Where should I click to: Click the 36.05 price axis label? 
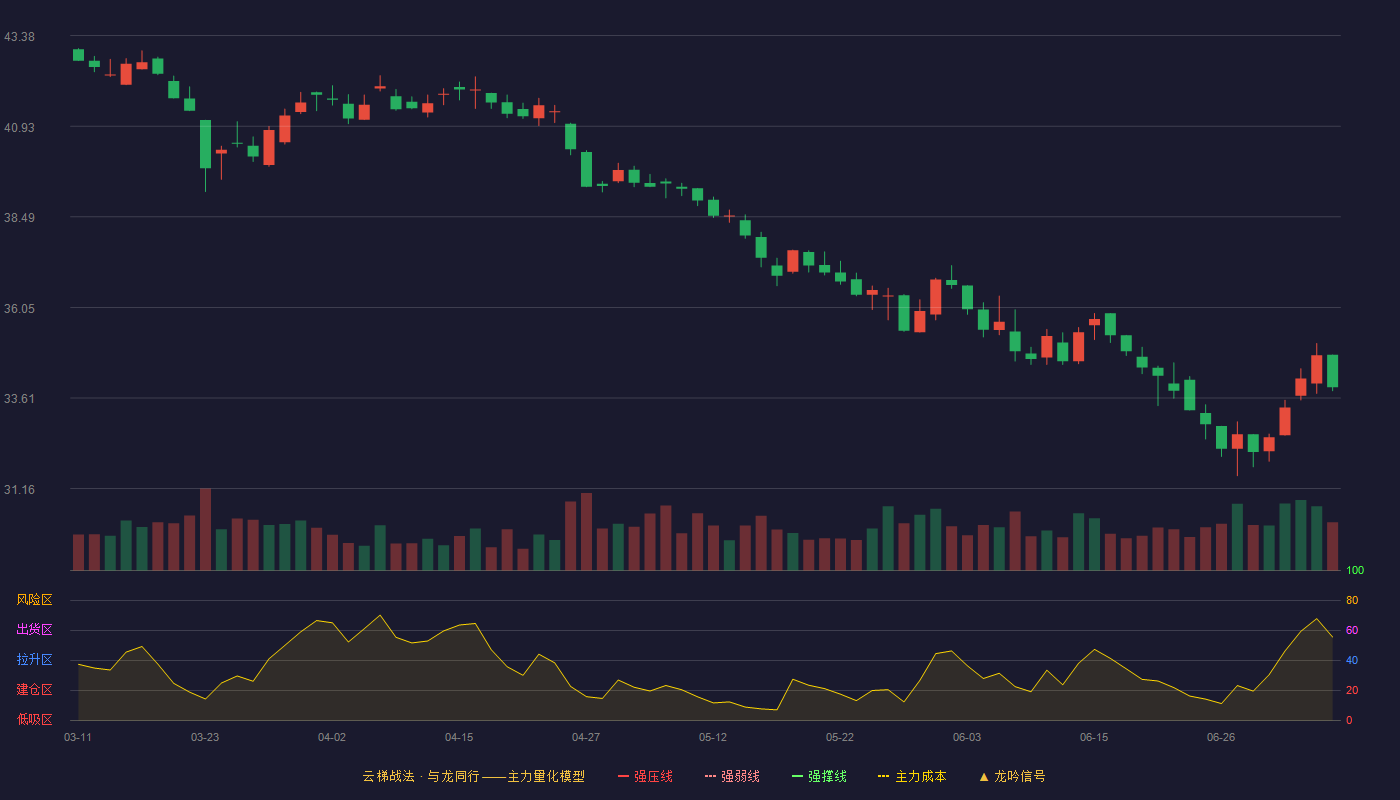(19, 308)
